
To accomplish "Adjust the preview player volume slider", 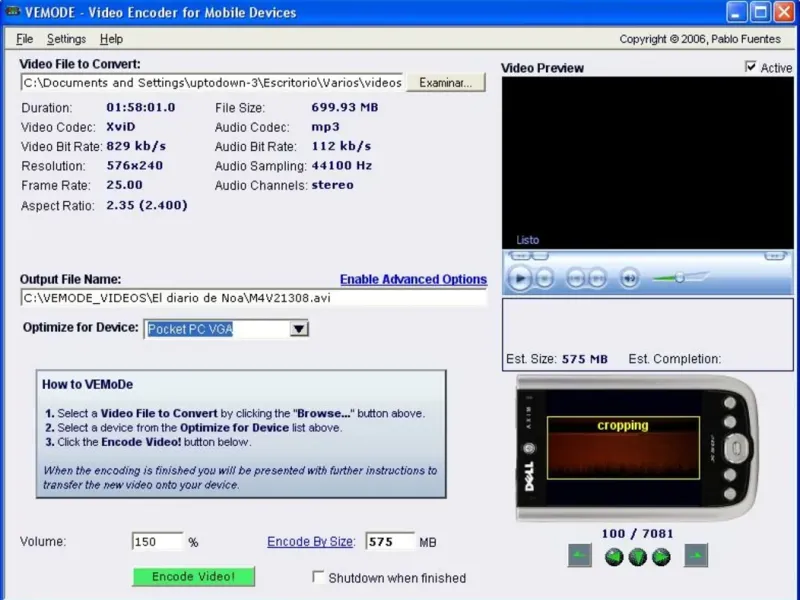I will [679, 278].
